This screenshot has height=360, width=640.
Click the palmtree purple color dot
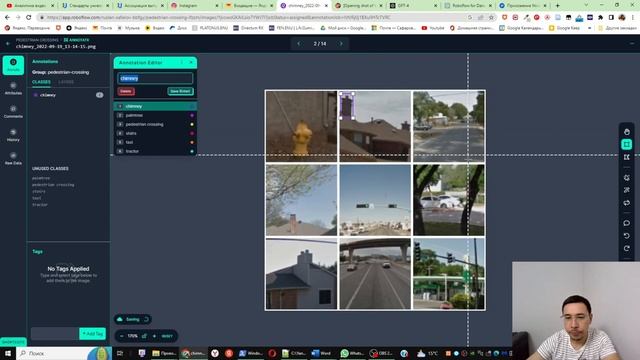point(192,116)
